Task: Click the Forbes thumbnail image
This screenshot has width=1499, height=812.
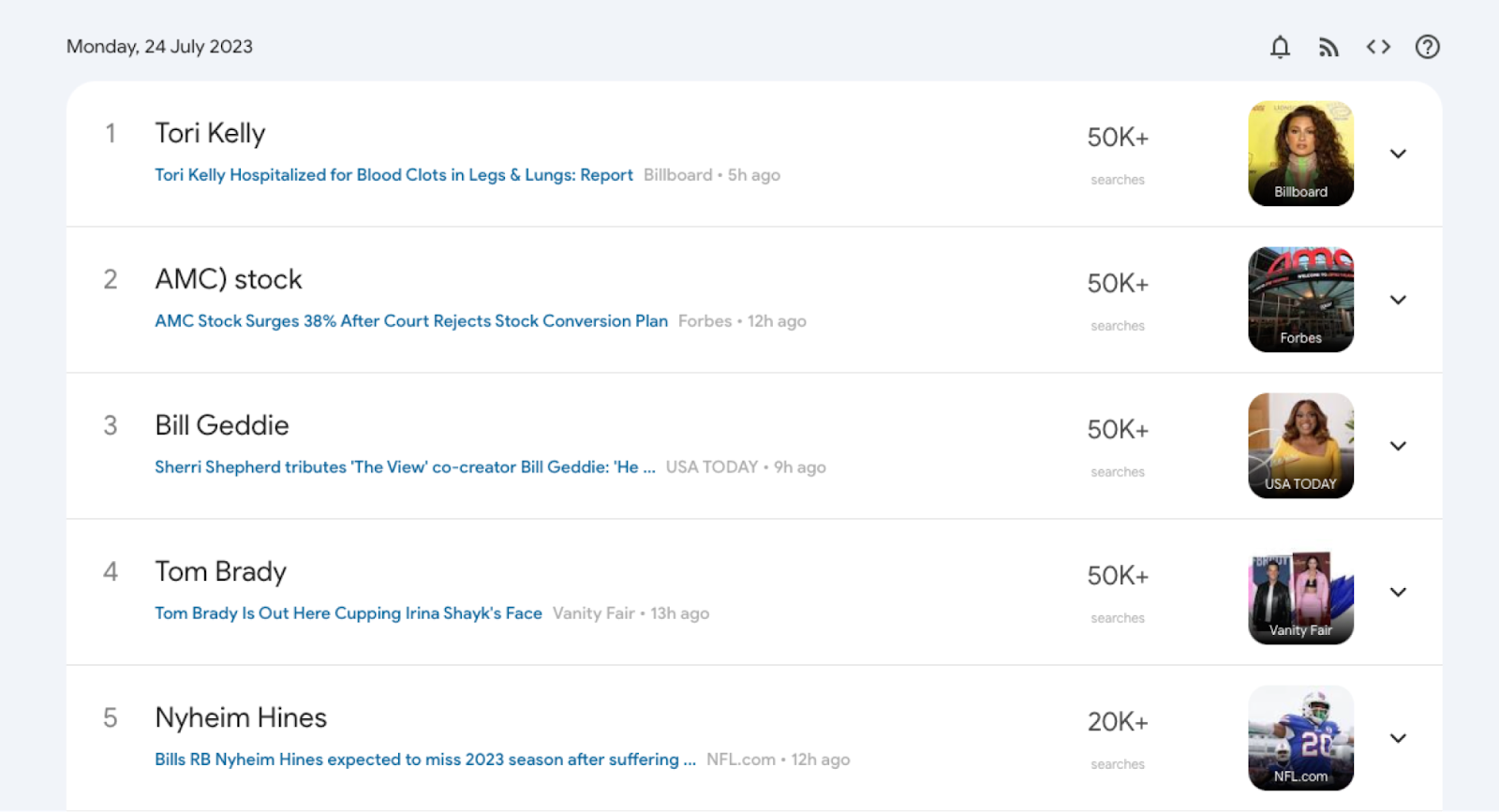Action: pyautogui.click(x=1300, y=300)
